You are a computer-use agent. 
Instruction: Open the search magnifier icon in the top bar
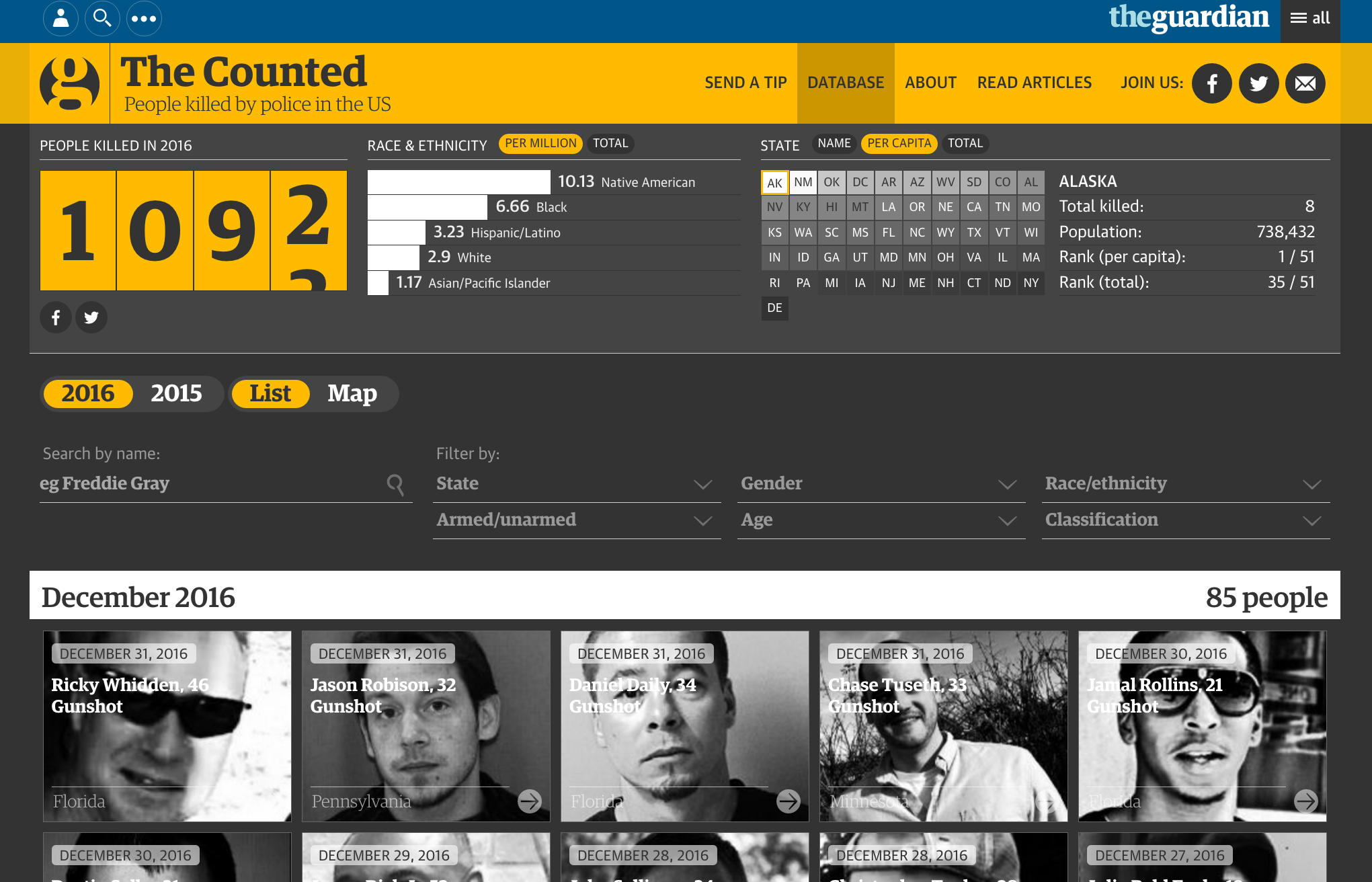102,18
